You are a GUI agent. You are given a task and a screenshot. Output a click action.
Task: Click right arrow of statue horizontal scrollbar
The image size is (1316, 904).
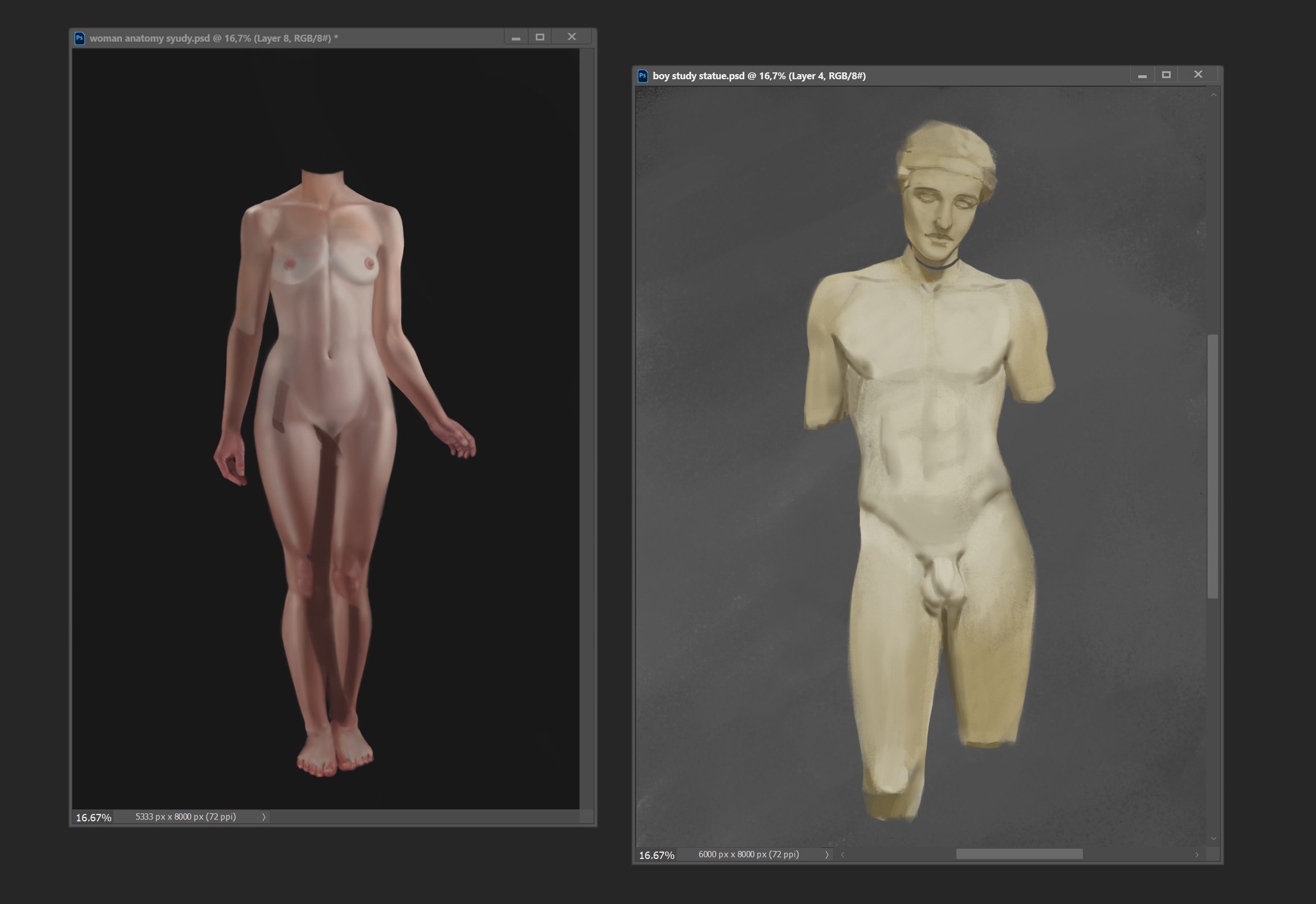(x=1196, y=854)
